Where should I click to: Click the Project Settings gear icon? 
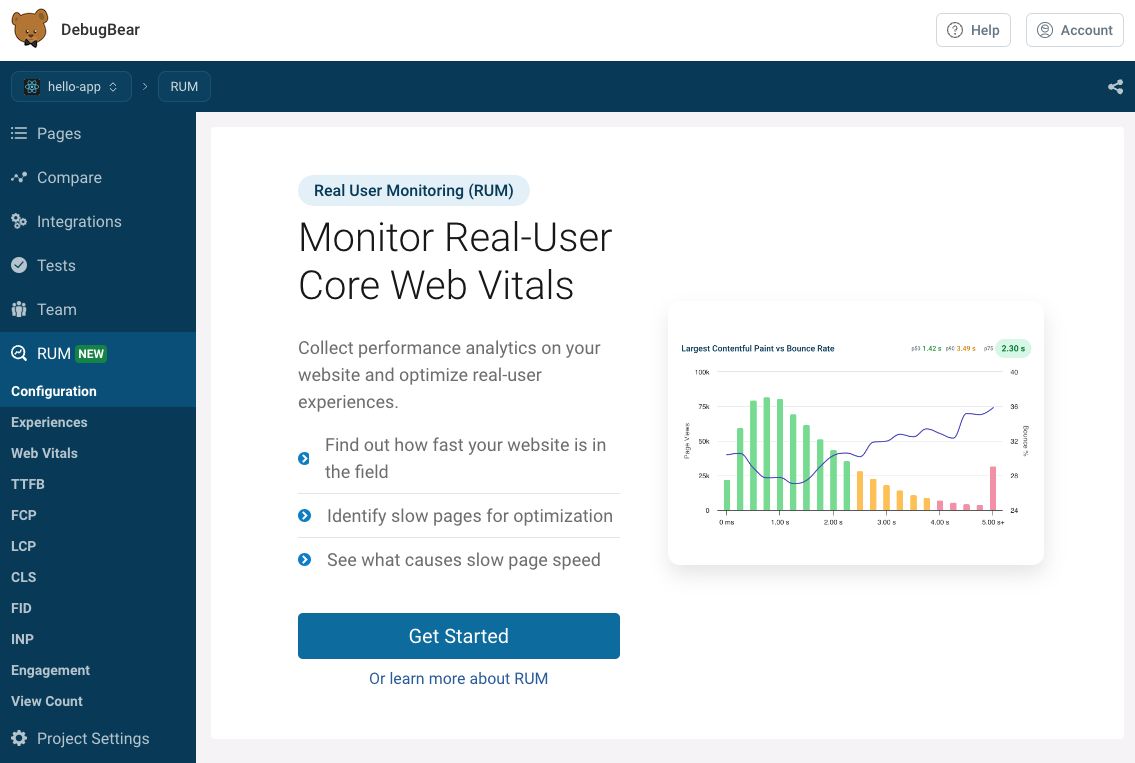coord(20,738)
